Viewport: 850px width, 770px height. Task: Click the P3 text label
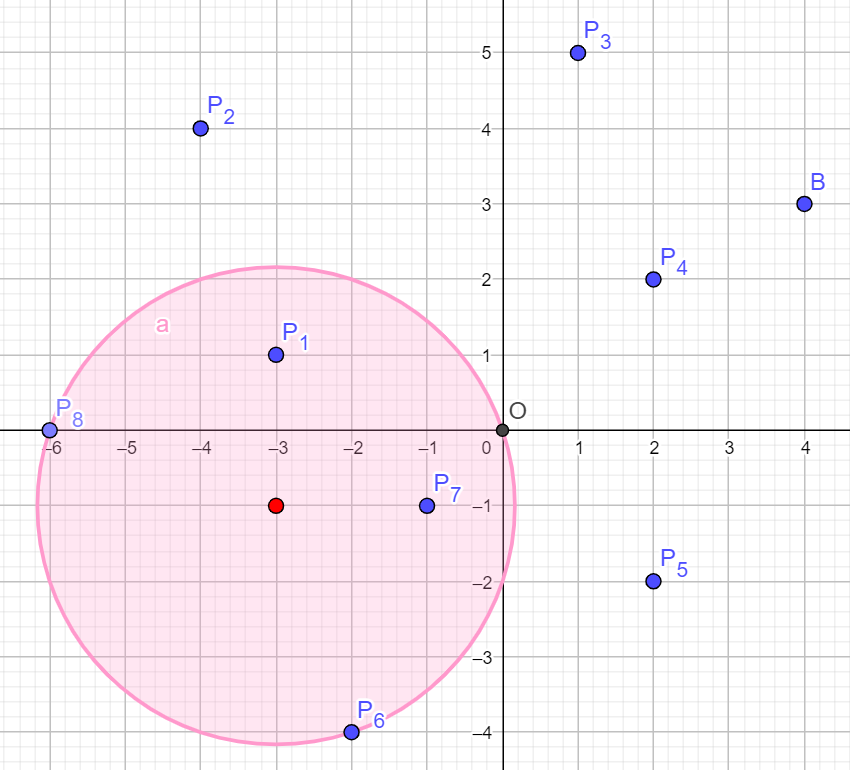click(597, 35)
